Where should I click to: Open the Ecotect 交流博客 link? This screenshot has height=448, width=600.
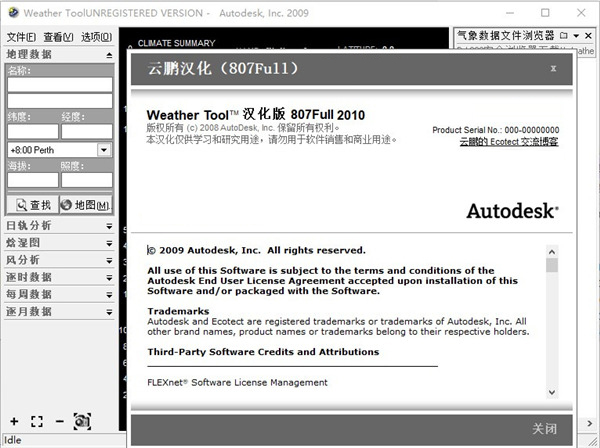coord(509,142)
